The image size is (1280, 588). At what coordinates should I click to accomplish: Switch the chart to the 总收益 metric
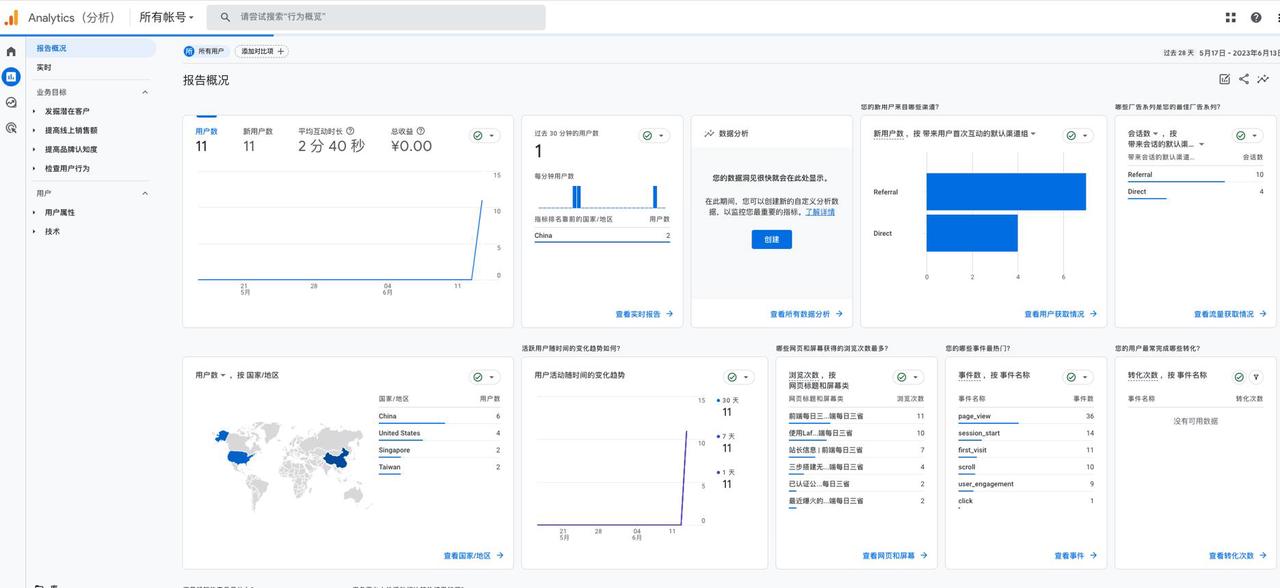(x=411, y=139)
